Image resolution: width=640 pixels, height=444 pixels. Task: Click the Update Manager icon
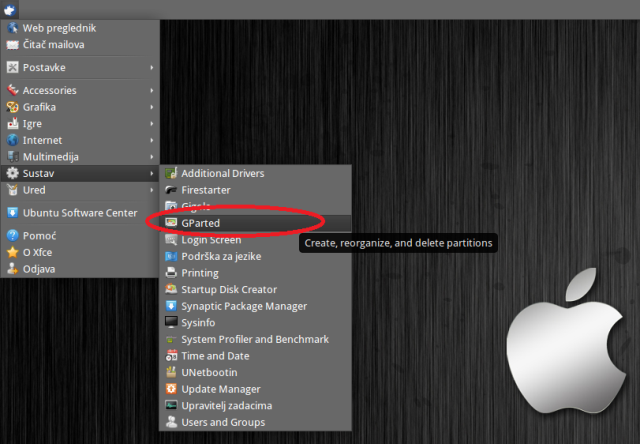point(171,389)
